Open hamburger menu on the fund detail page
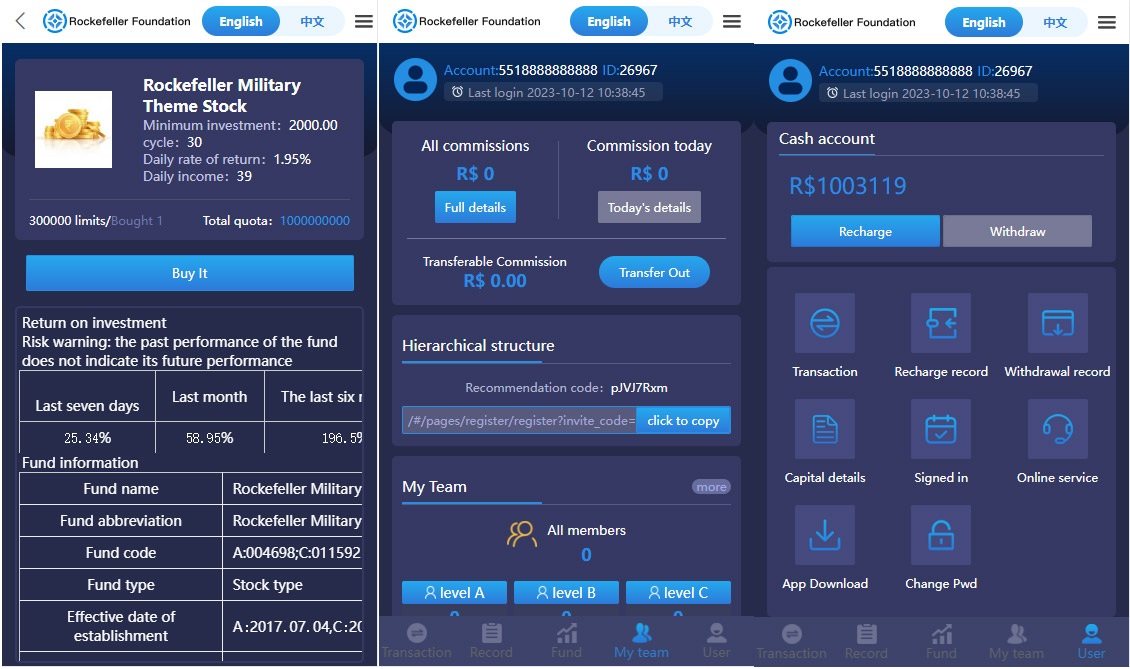 364,21
